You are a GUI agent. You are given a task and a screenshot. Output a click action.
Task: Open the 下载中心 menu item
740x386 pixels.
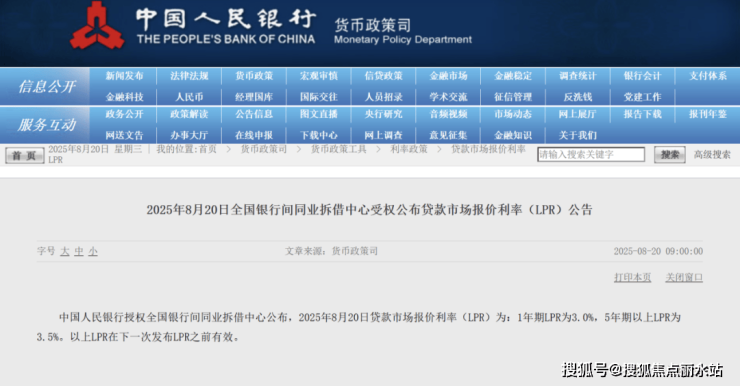pos(319,135)
